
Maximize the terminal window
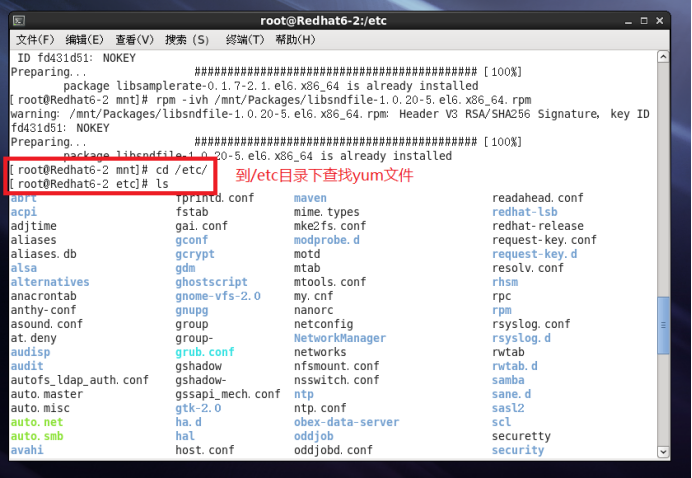coord(644,21)
